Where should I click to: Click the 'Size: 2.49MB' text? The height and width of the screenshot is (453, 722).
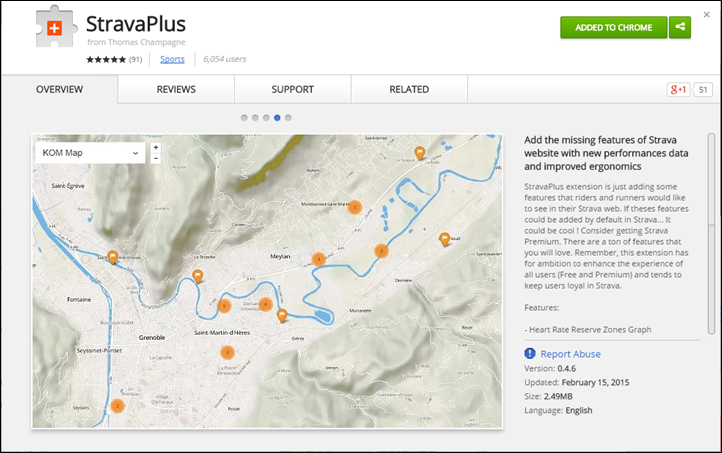click(x=548, y=396)
